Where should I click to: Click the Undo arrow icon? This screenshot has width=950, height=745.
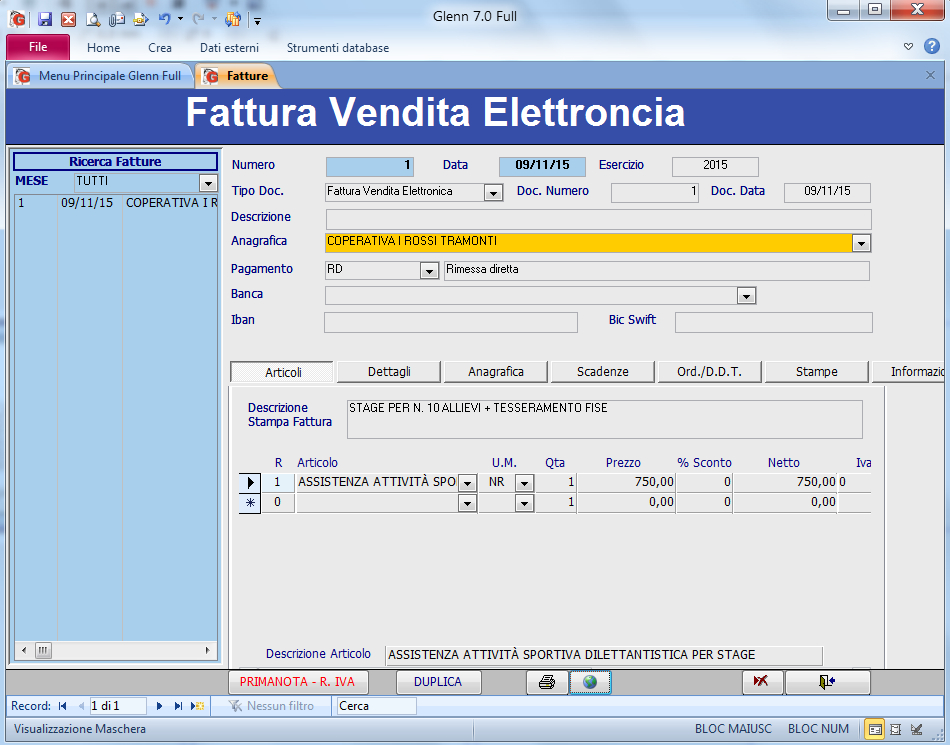coord(165,19)
